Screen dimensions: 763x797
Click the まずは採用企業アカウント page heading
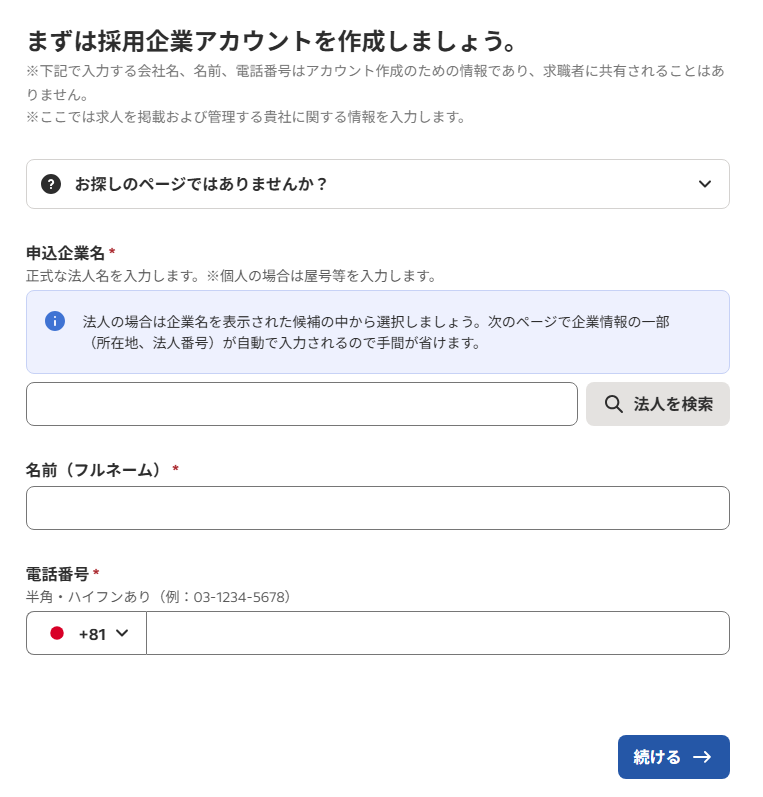click(271, 41)
